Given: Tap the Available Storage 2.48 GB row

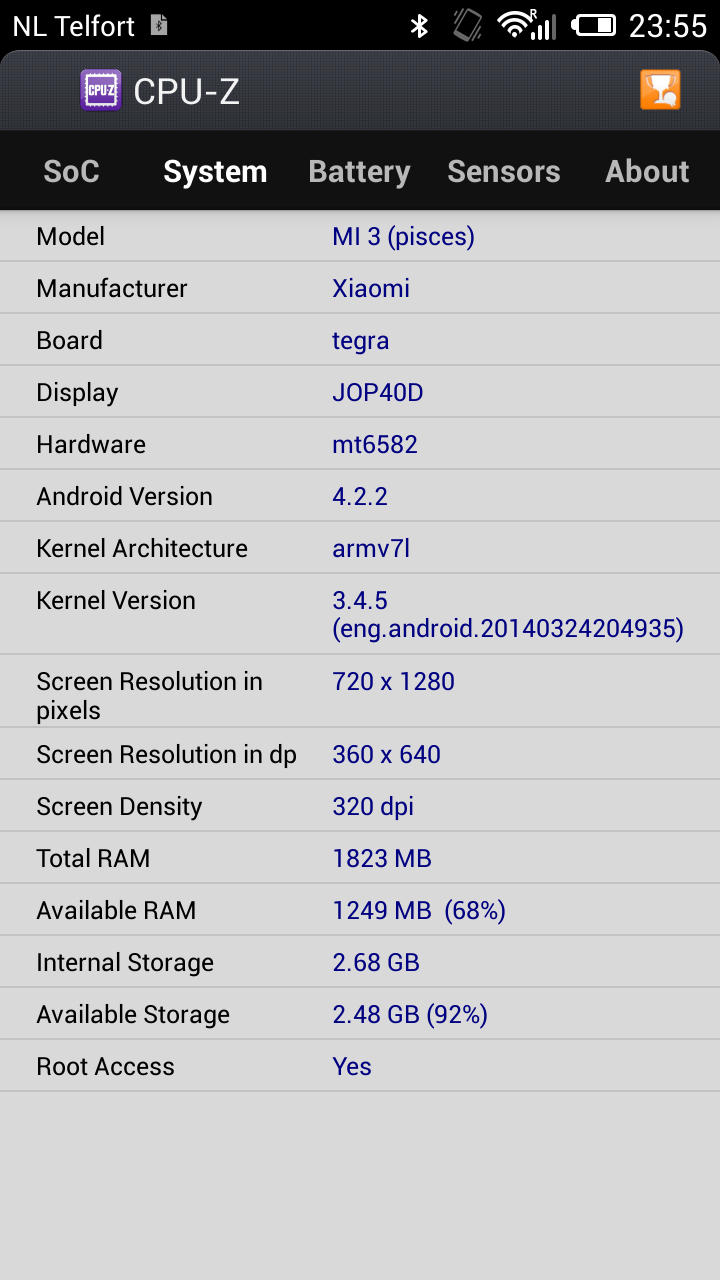Looking at the screenshot, I should pyautogui.click(x=360, y=1014).
